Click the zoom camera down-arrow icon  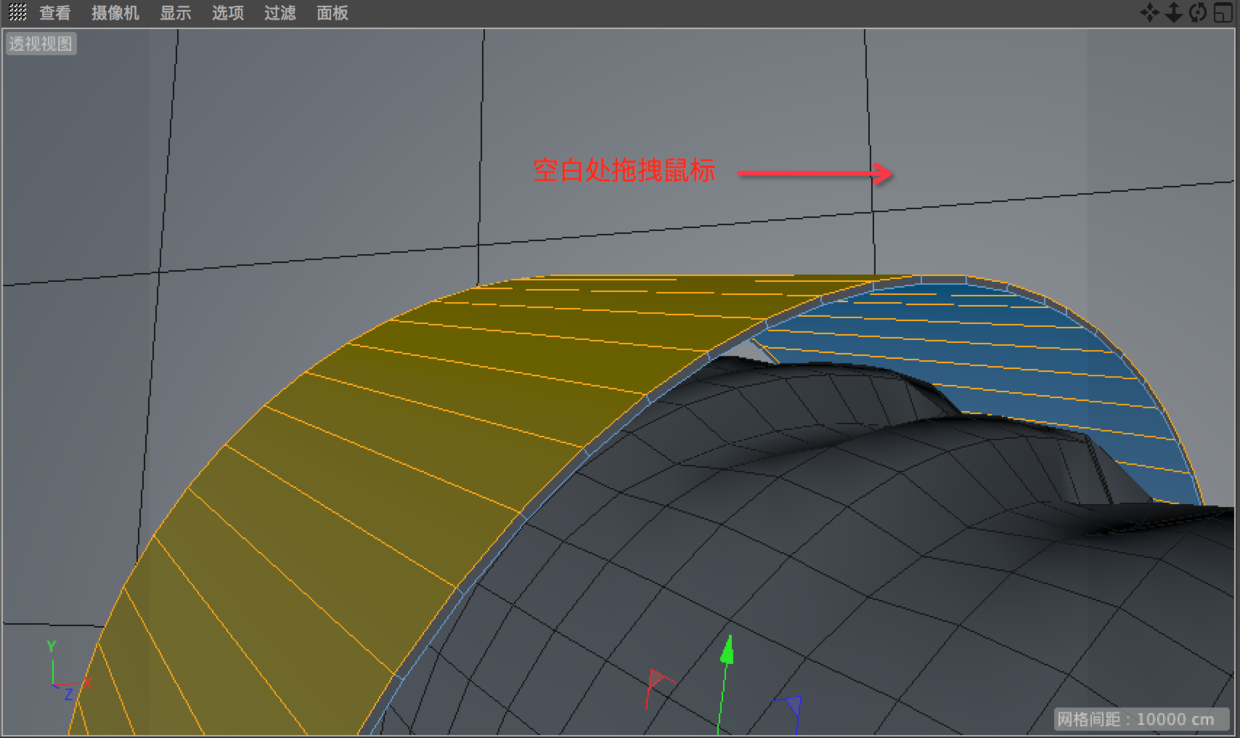coord(1174,13)
